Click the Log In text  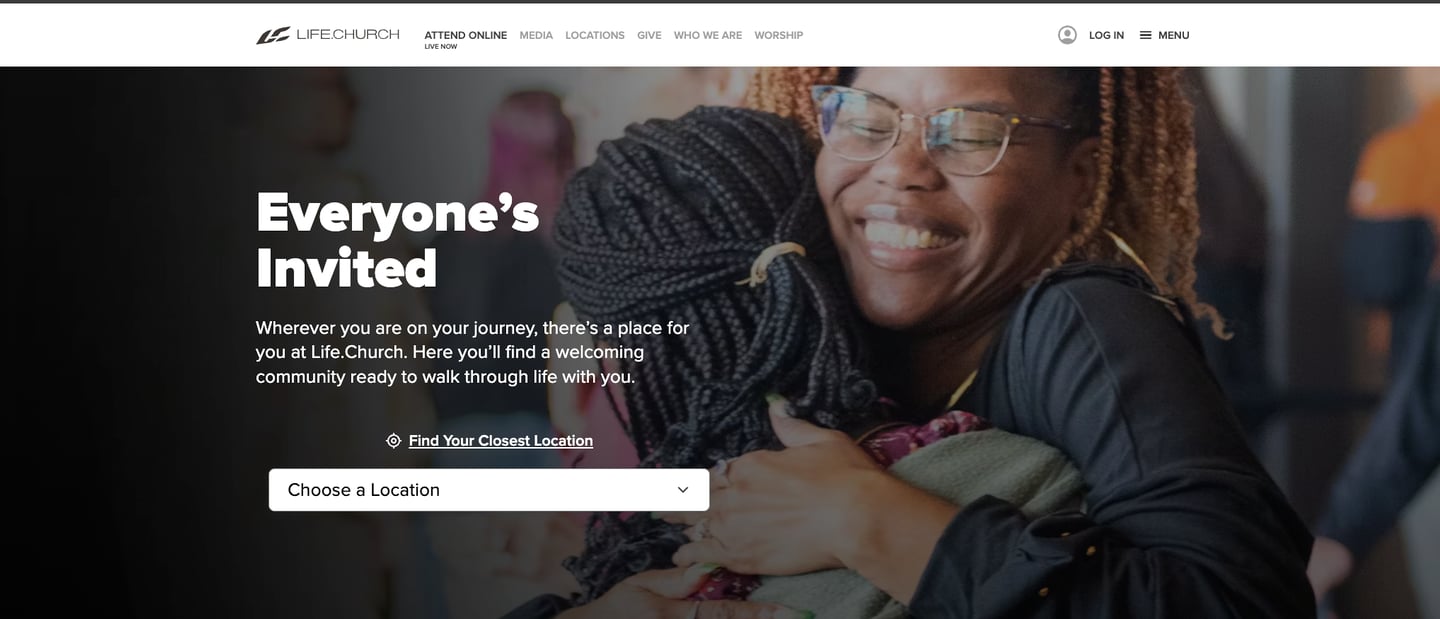coord(1106,35)
